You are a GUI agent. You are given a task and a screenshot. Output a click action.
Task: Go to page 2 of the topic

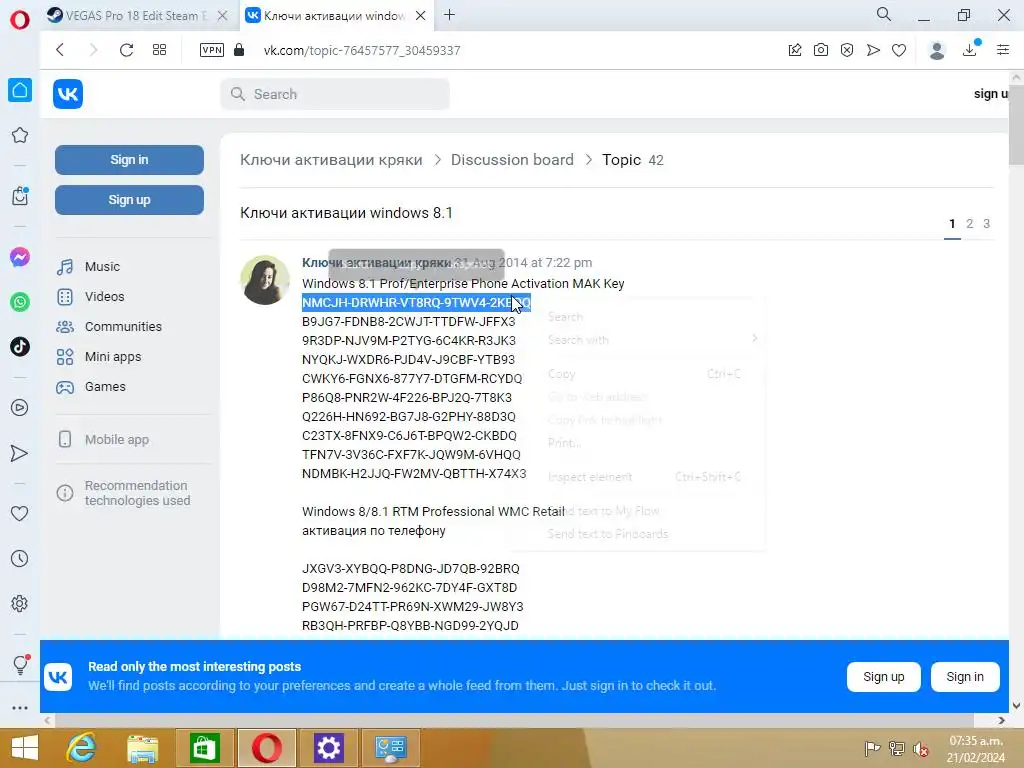point(969,224)
